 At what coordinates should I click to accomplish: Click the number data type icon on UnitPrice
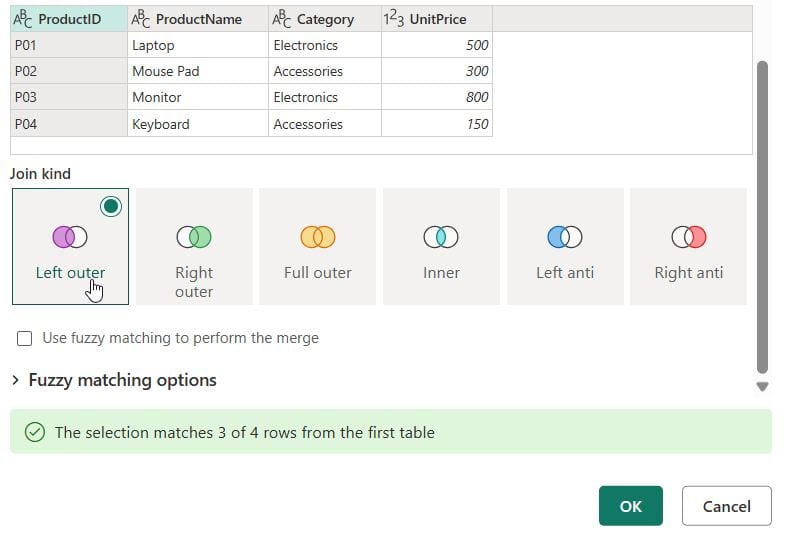coord(394,19)
